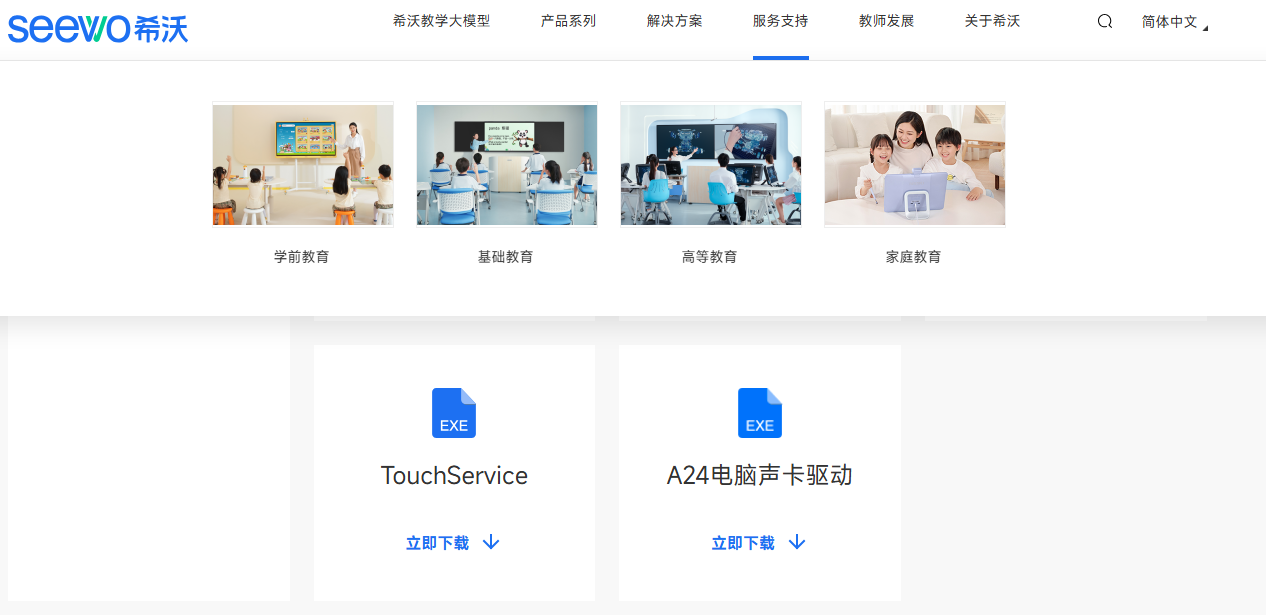Open the 教师发展 navigation menu
This screenshot has height=615, width=1266.
(x=886, y=21)
